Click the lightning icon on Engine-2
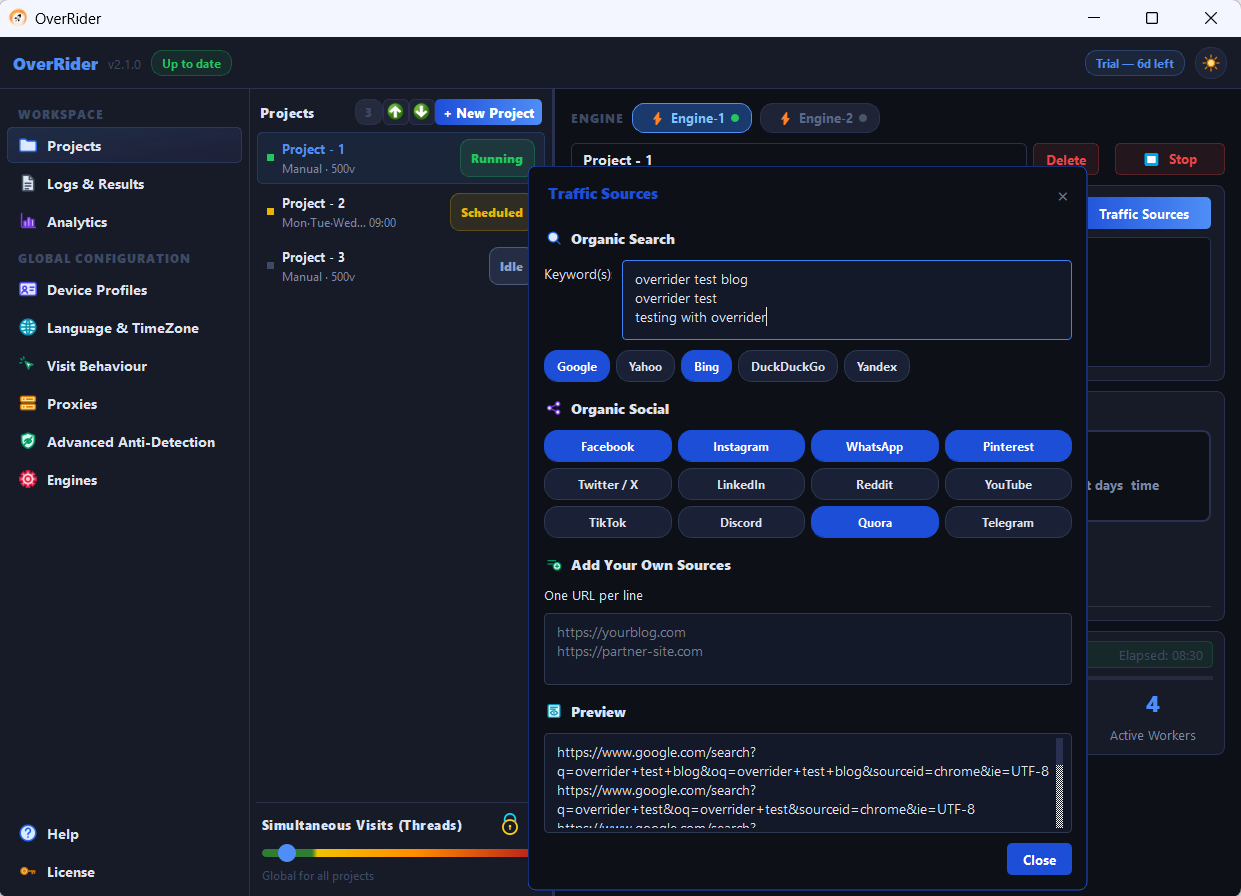 pyautogui.click(x=785, y=118)
